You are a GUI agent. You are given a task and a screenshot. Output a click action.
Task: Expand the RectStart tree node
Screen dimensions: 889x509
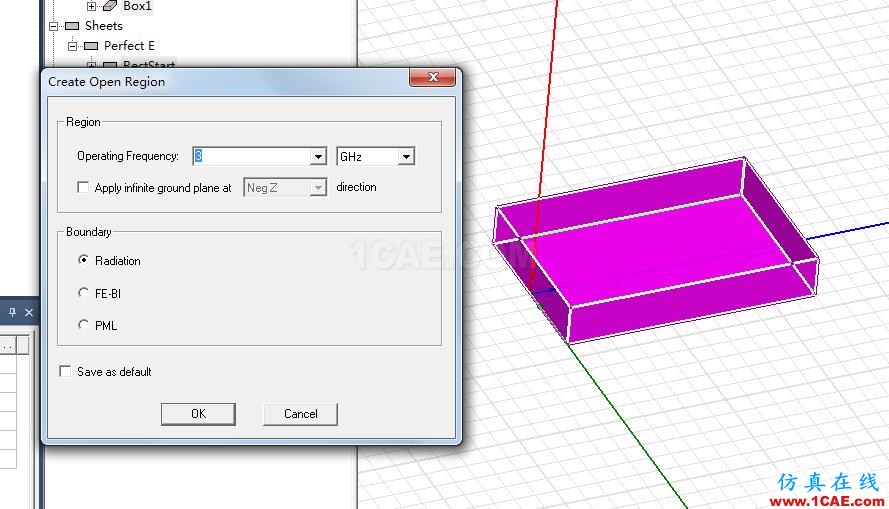[91, 65]
